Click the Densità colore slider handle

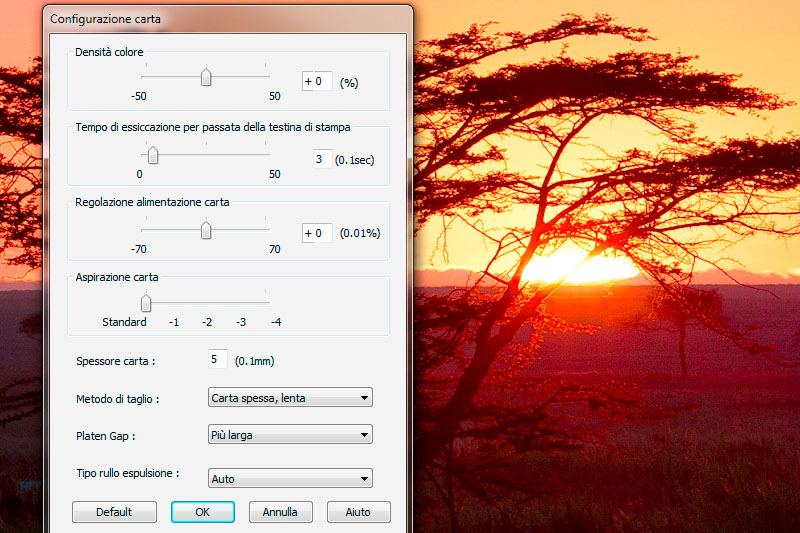point(206,77)
